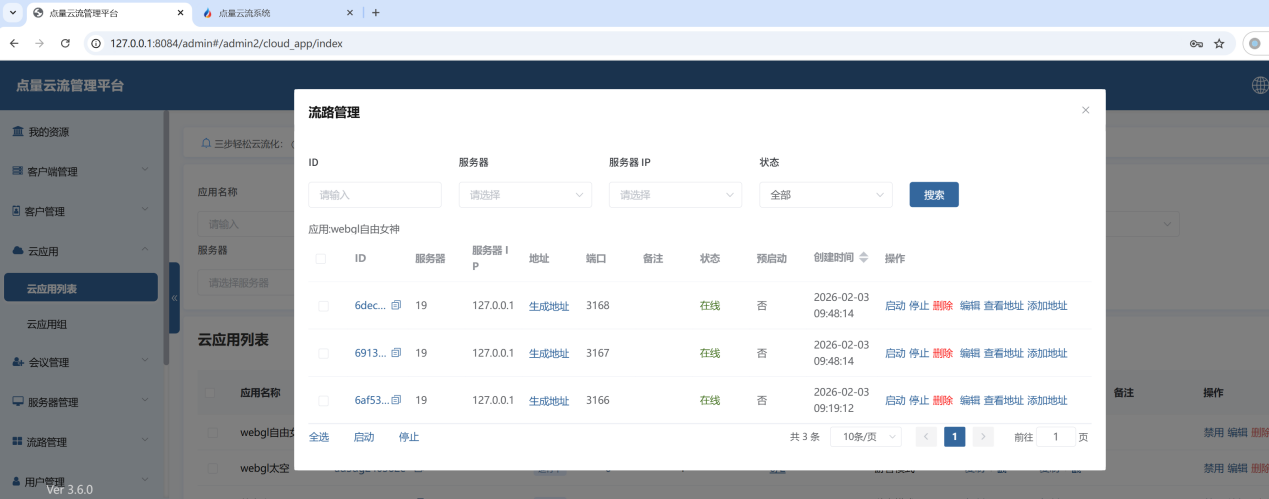Open 我的资源 in the sidebar
Image resolution: width=1269 pixels, height=499 pixels.
pyautogui.click(x=48, y=132)
